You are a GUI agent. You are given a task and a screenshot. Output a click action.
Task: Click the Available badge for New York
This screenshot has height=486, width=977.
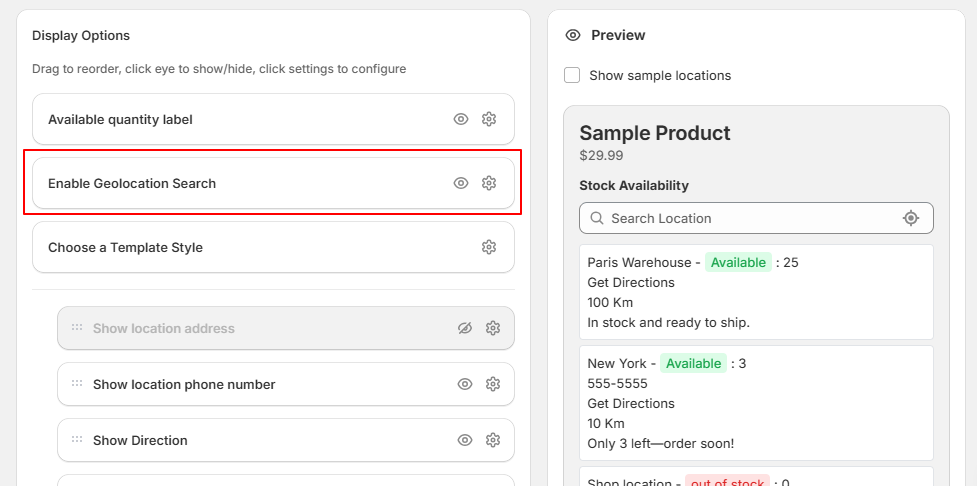coord(693,363)
